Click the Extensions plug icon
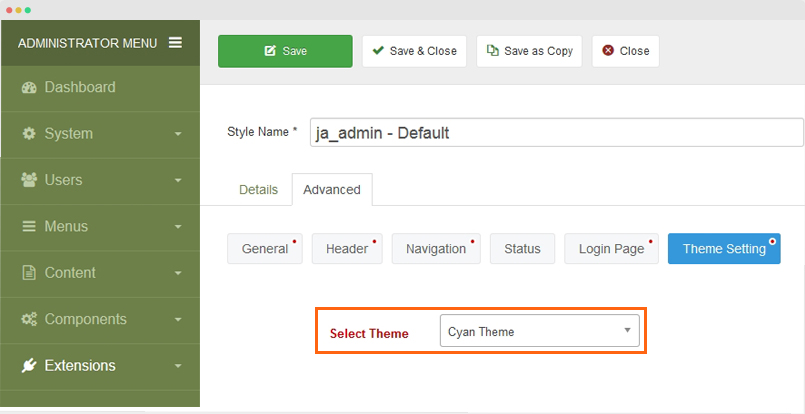This screenshot has height=414, width=805. 29,366
